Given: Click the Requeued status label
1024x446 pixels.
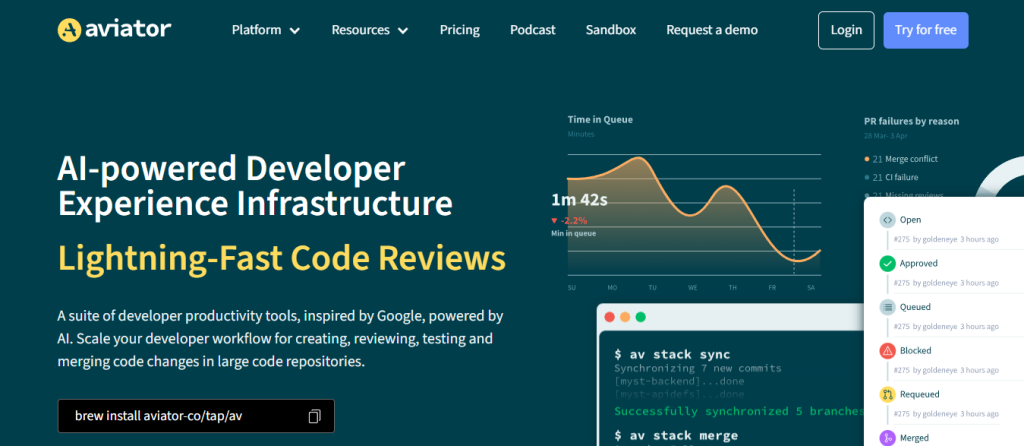Looking at the screenshot, I should [920, 394].
